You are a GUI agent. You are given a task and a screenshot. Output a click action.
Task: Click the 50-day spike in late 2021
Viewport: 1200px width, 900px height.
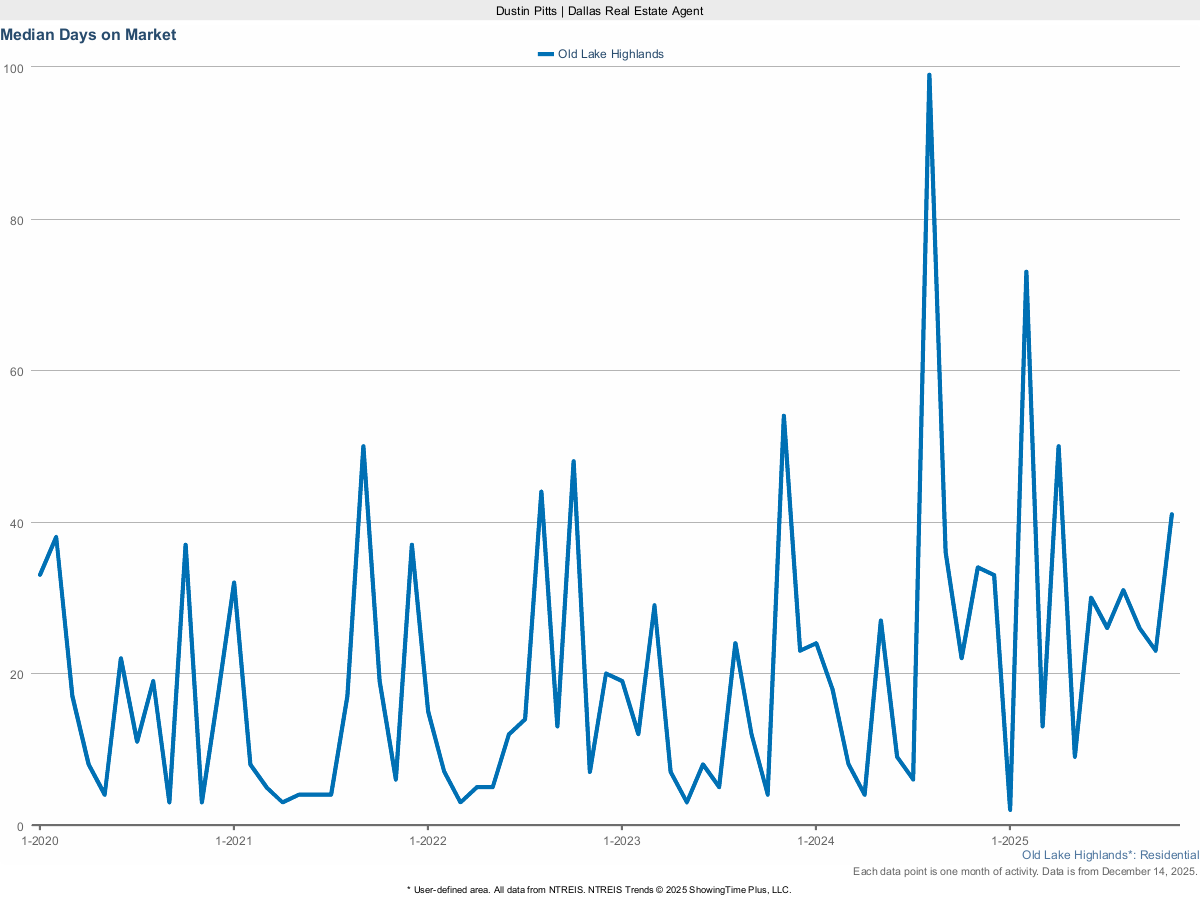364,446
